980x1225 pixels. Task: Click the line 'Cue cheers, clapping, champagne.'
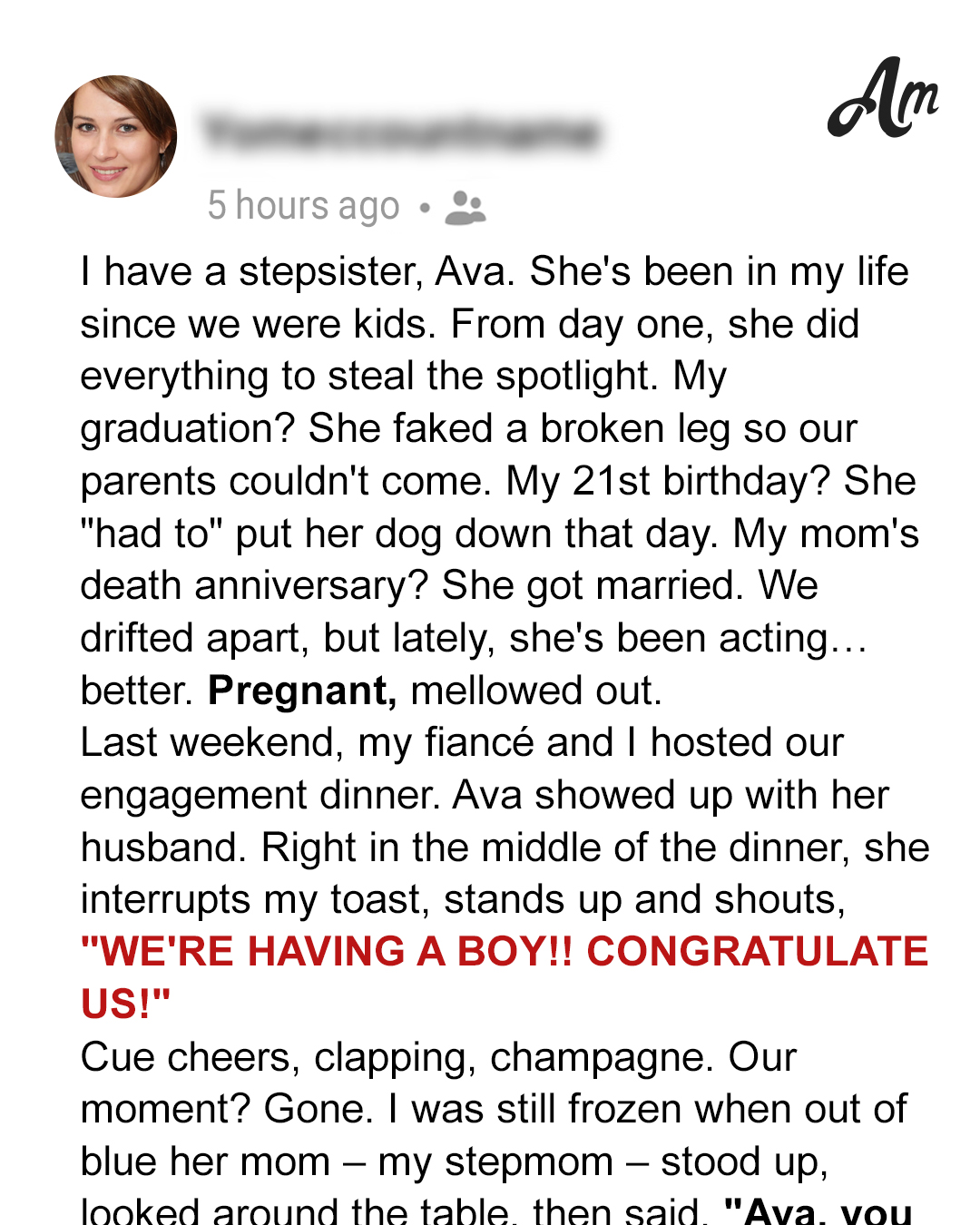click(438, 1058)
